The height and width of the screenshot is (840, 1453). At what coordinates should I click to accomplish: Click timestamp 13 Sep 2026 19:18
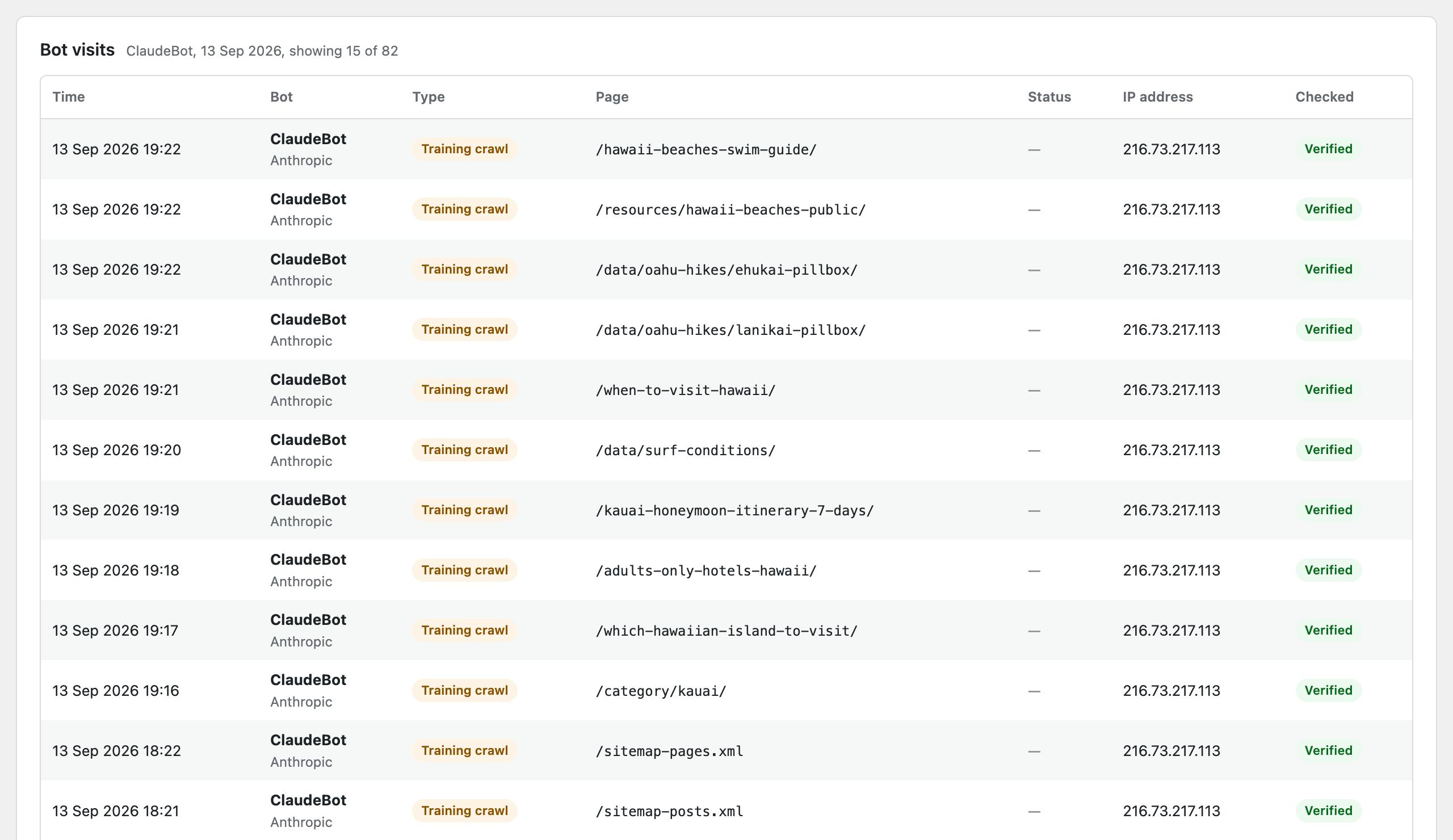(116, 570)
